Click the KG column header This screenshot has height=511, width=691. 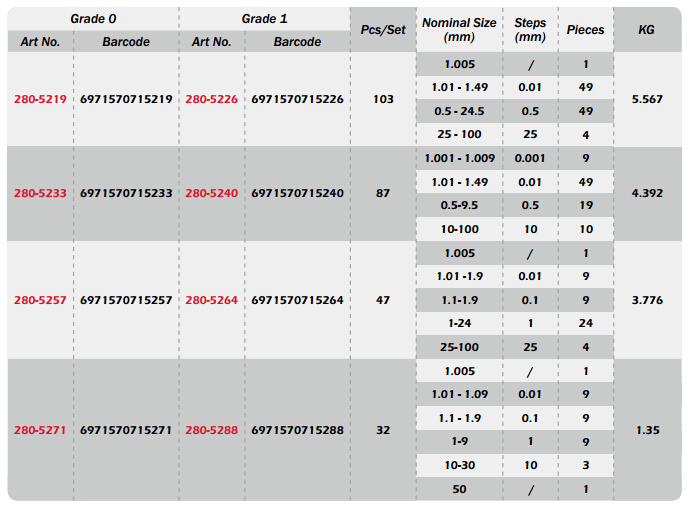(x=646, y=30)
